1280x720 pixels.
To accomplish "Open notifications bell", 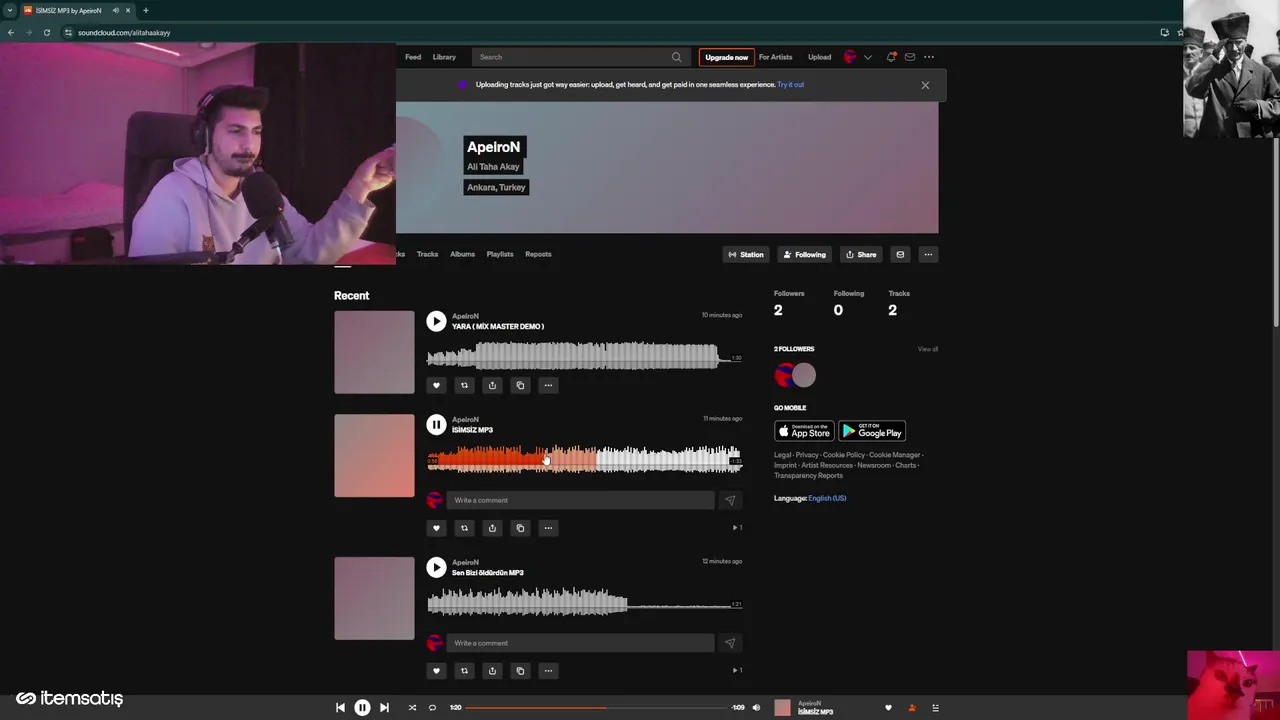I will (x=891, y=57).
